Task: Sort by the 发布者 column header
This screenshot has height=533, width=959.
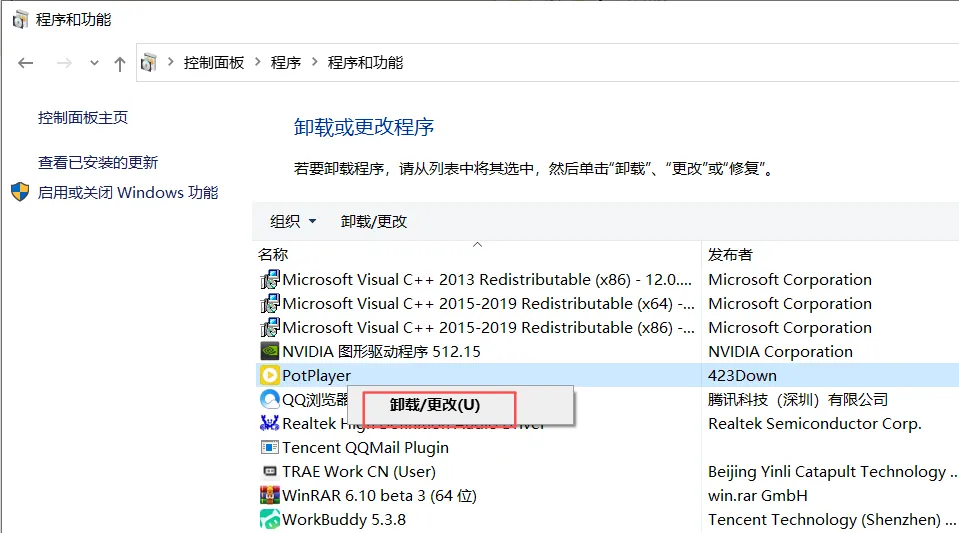Action: [730, 255]
